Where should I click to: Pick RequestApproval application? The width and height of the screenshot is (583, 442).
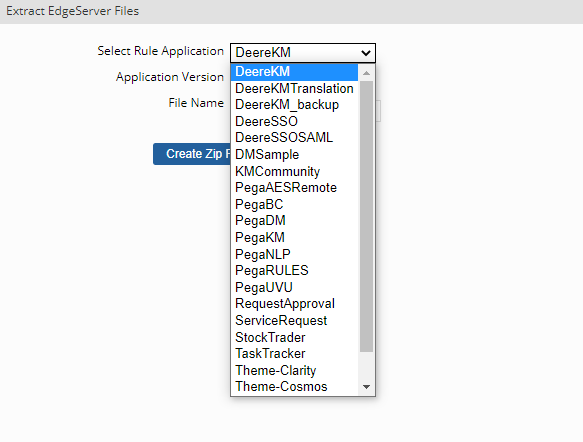click(294, 304)
